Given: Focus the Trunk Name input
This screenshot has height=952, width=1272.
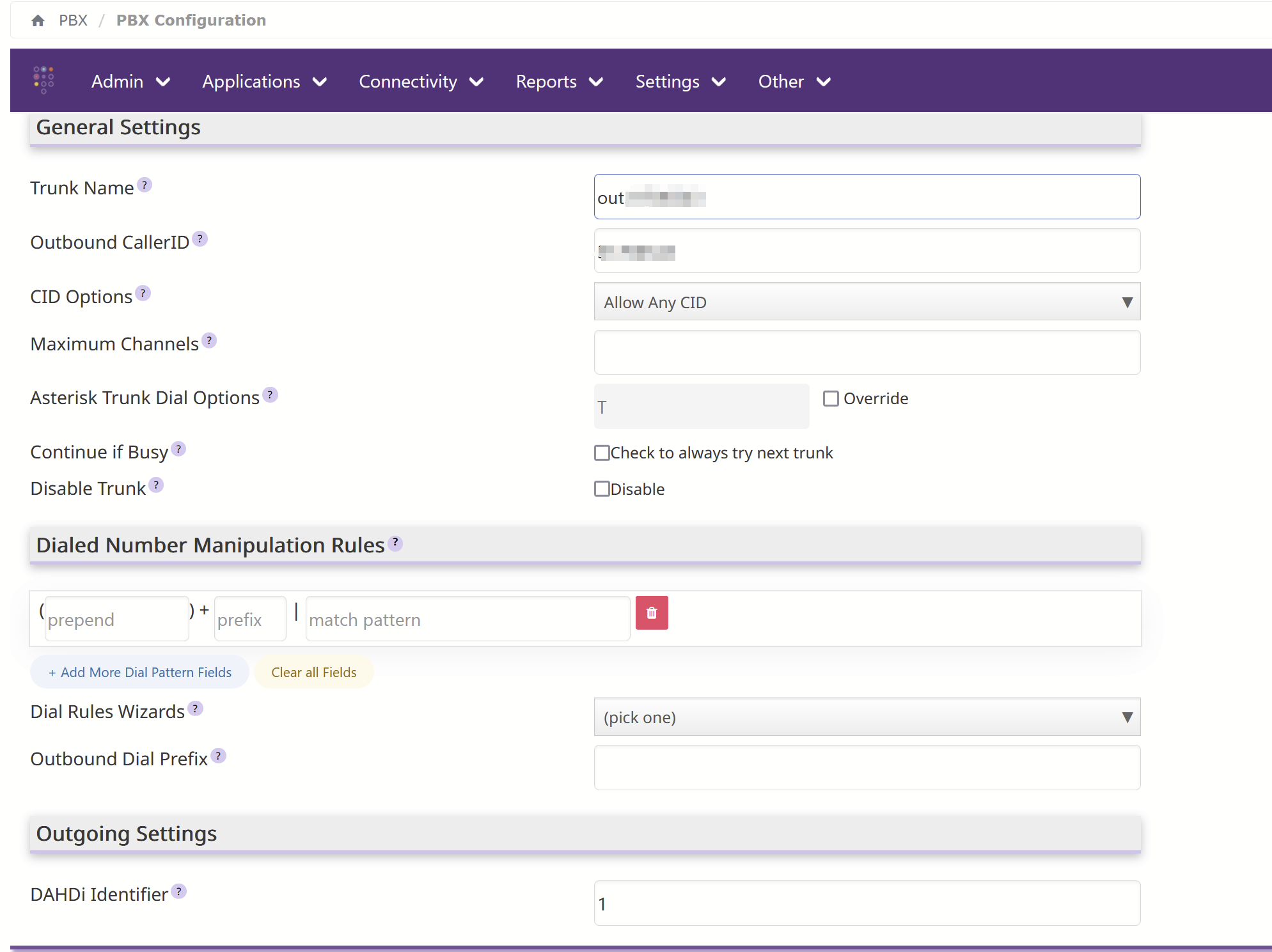Looking at the screenshot, I should click(x=867, y=197).
